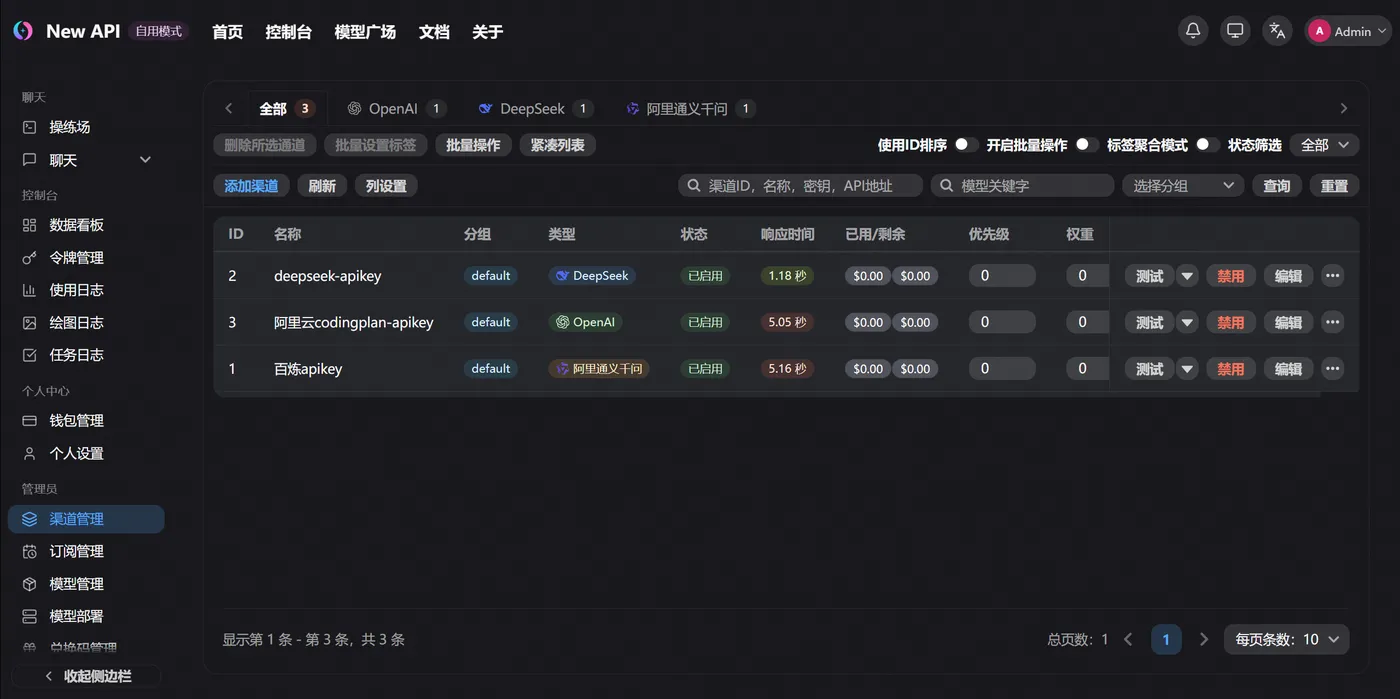Go to next page arrow
The width and height of the screenshot is (1400, 699).
click(x=1204, y=639)
